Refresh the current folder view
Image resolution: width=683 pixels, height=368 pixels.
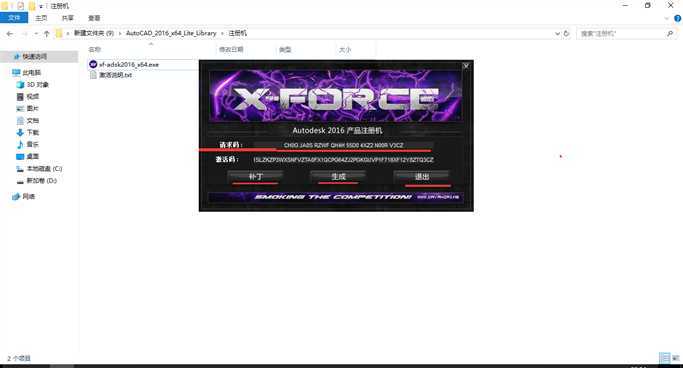[566, 34]
